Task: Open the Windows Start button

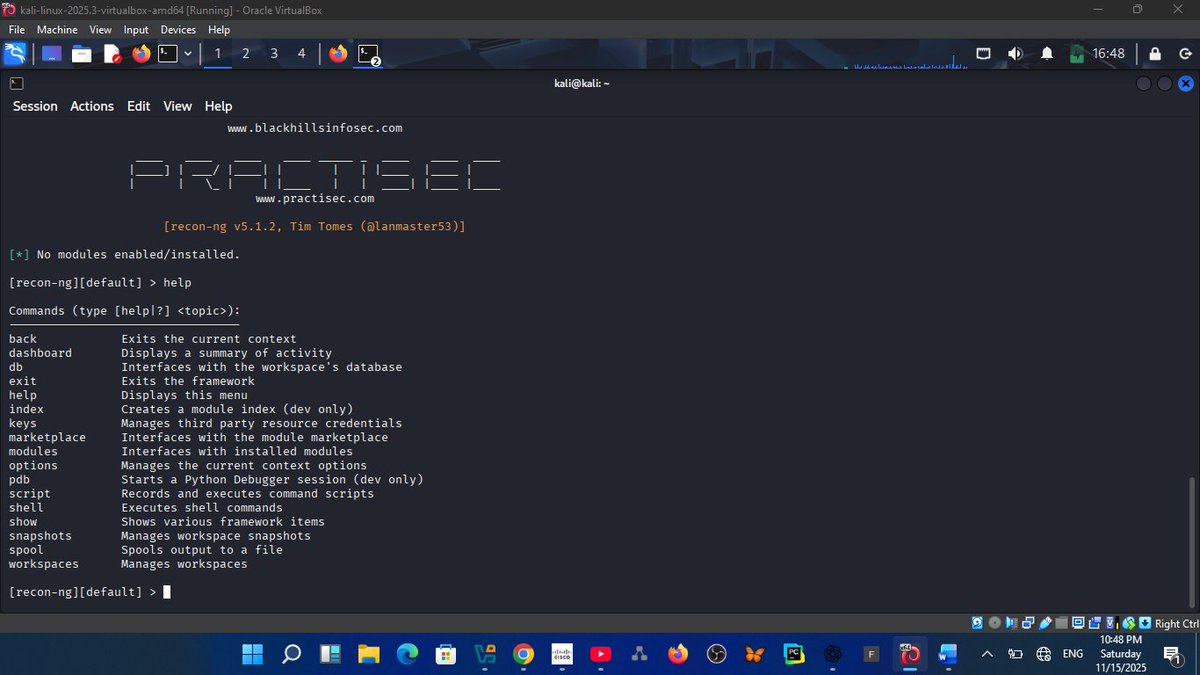Action: 253,654
